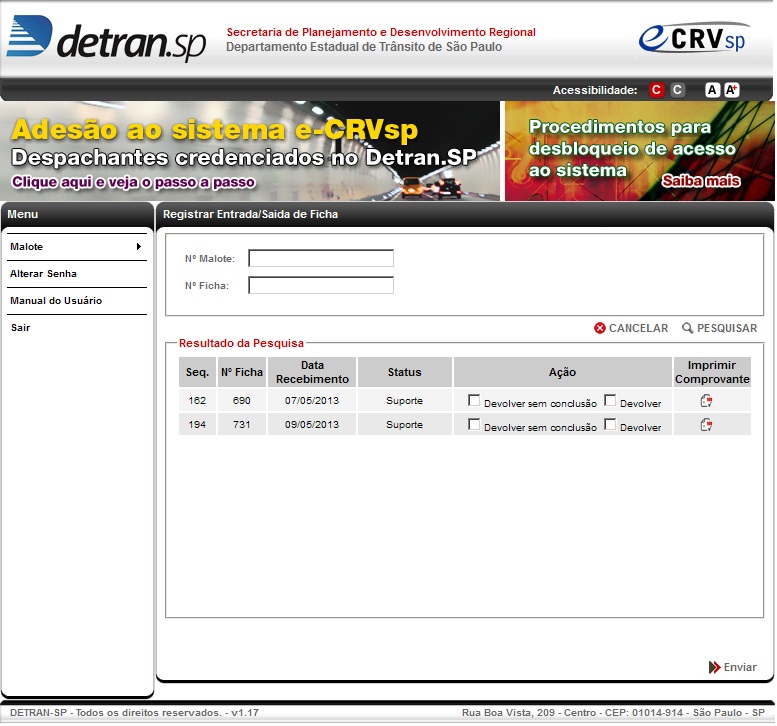Open the Malote menu item
This screenshot has height=726, width=777.
click(x=77, y=246)
